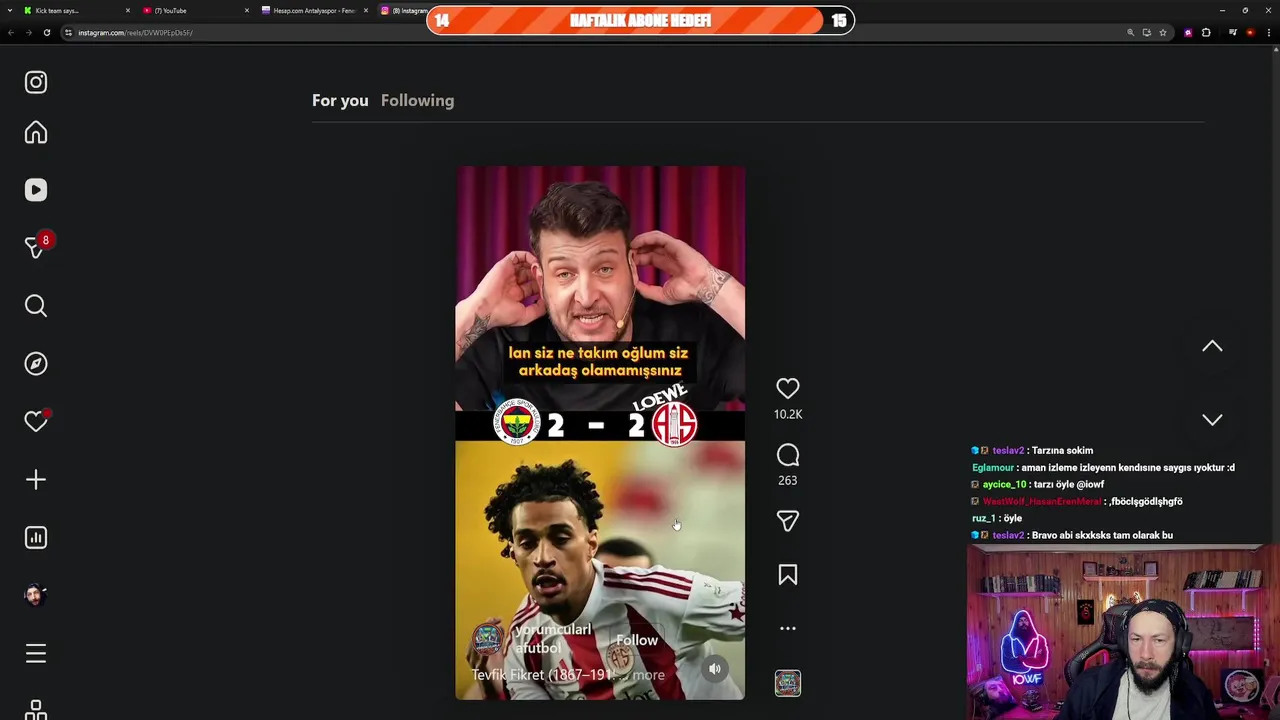The width and height of the screenshot is (1280, 720).
Task: Follow the reel's author
Action: (637, 640)
